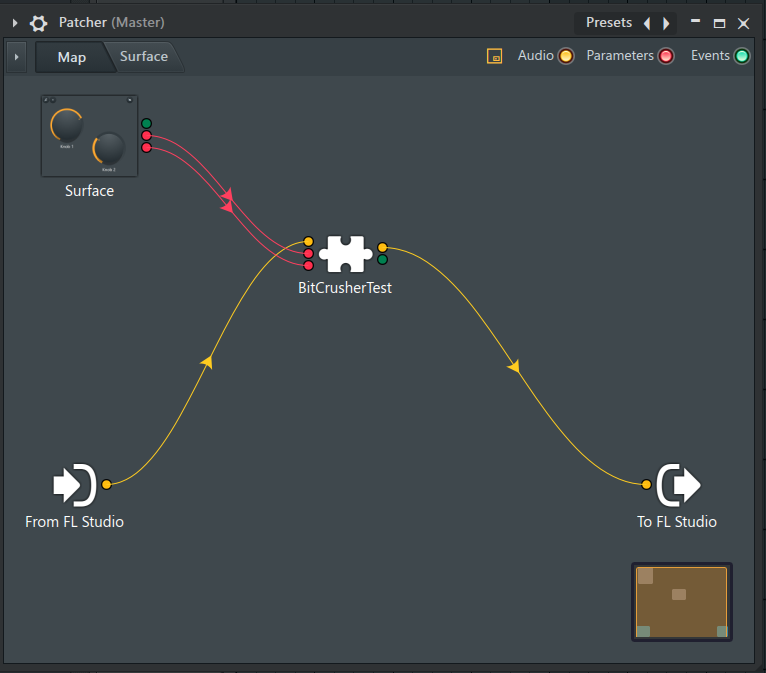Click Surface module green events output port

point(147,124)
